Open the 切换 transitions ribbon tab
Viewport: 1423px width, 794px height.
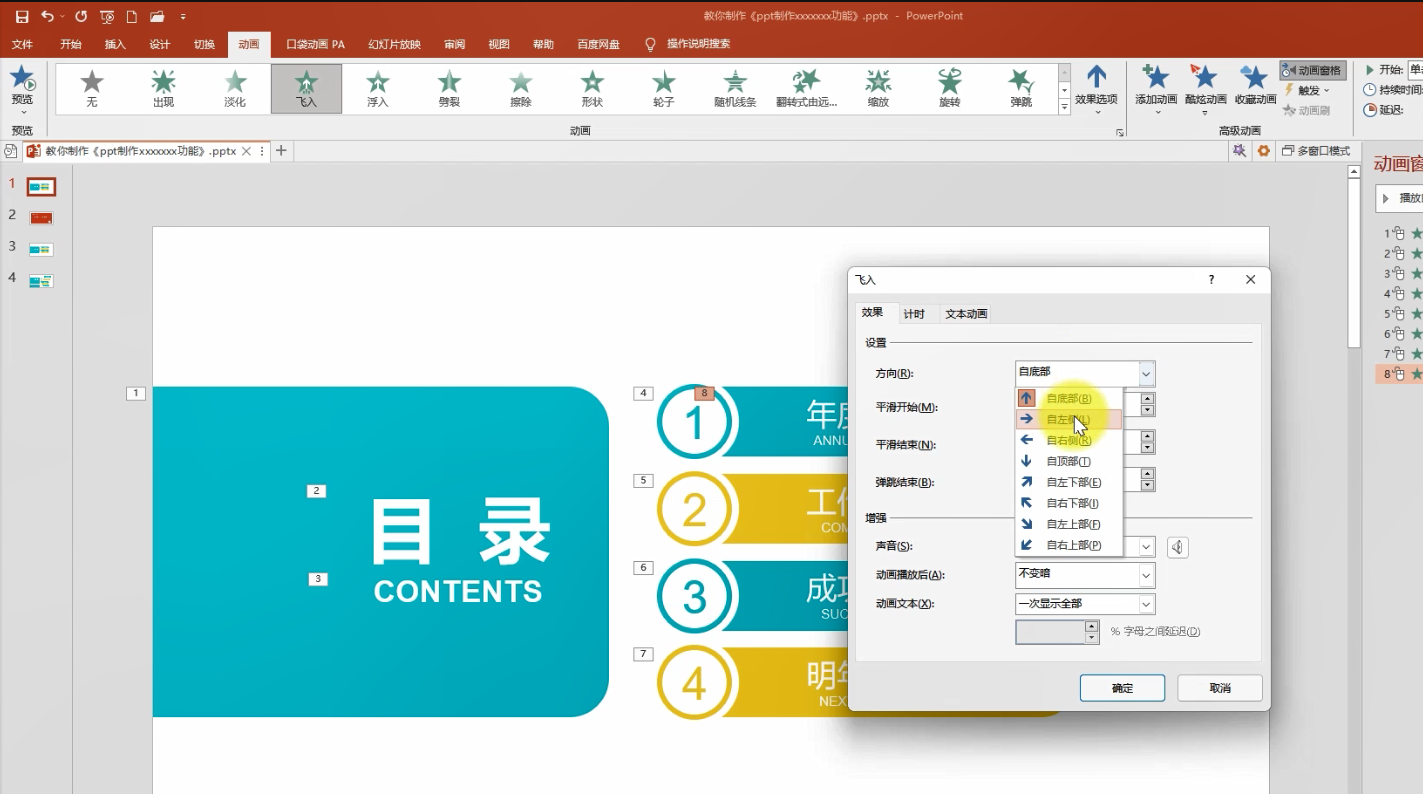click(204, 44)
